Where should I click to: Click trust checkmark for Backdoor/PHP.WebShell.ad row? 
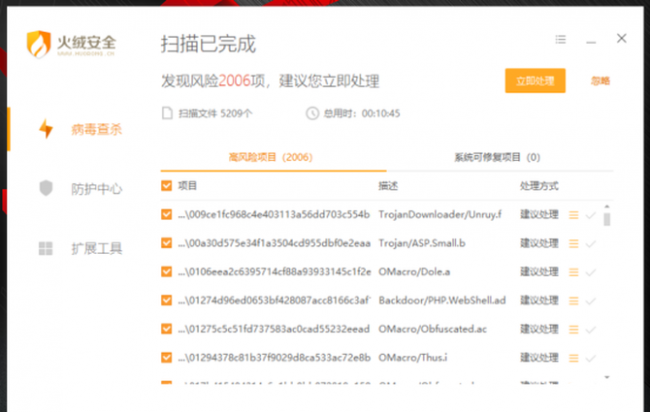pyautogui.click(x=590, y=301)
